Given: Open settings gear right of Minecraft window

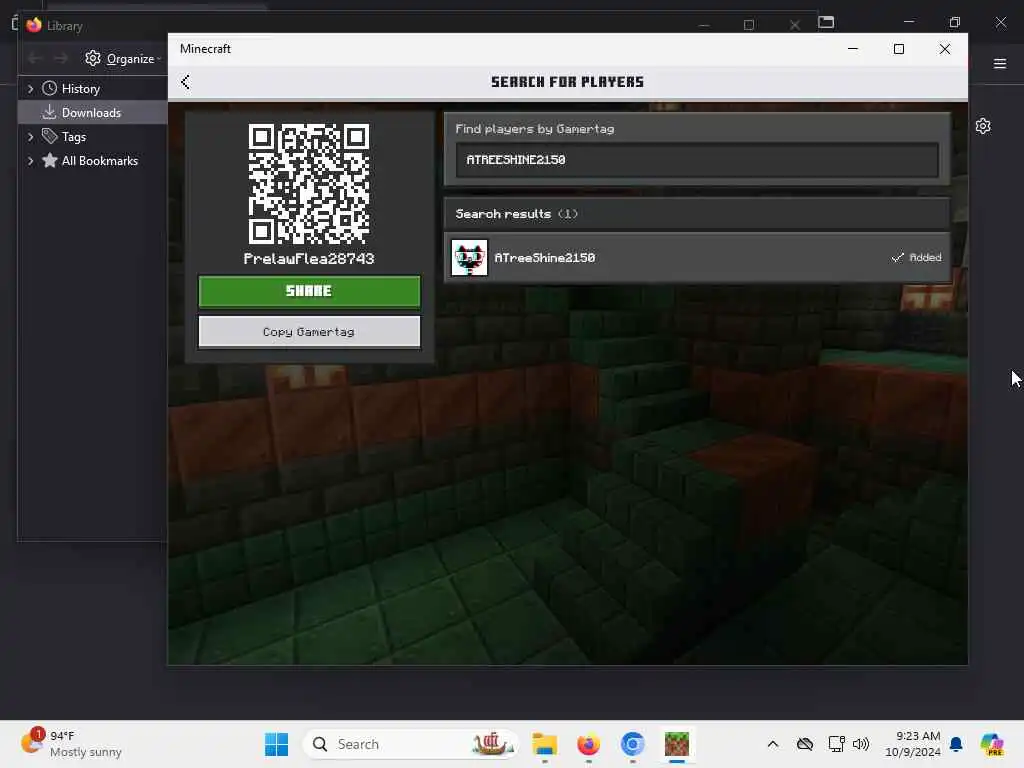Looking at the screenshot, I should (983, 126).
